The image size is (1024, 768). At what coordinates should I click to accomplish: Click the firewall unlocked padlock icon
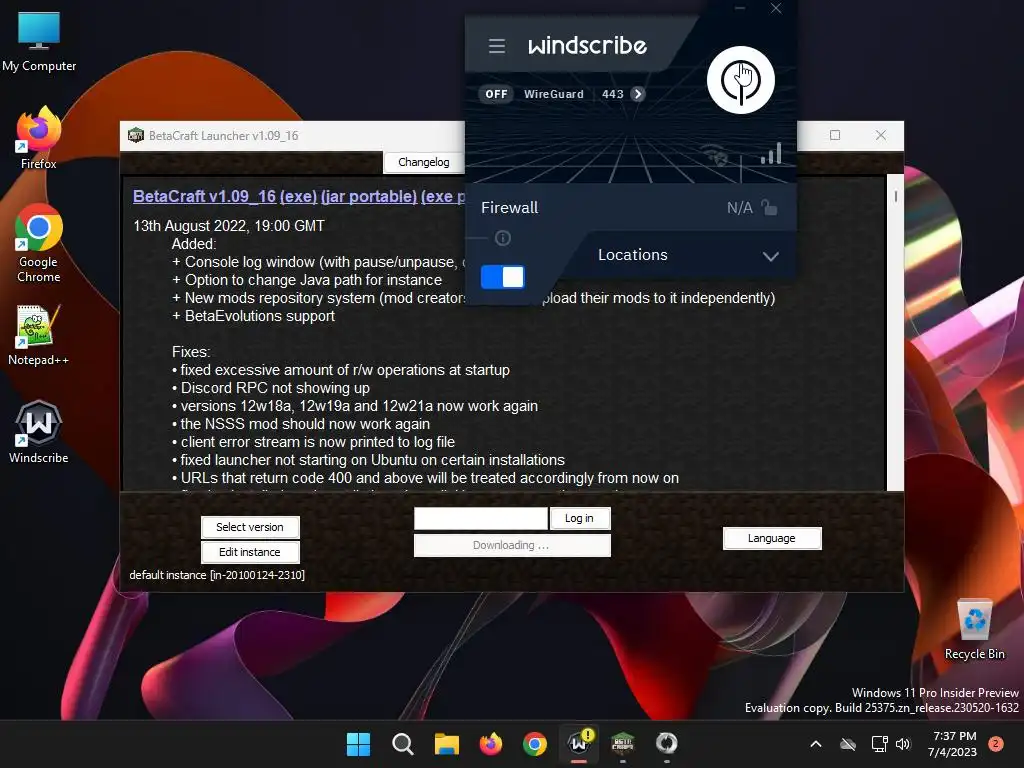tap(769, 208)
